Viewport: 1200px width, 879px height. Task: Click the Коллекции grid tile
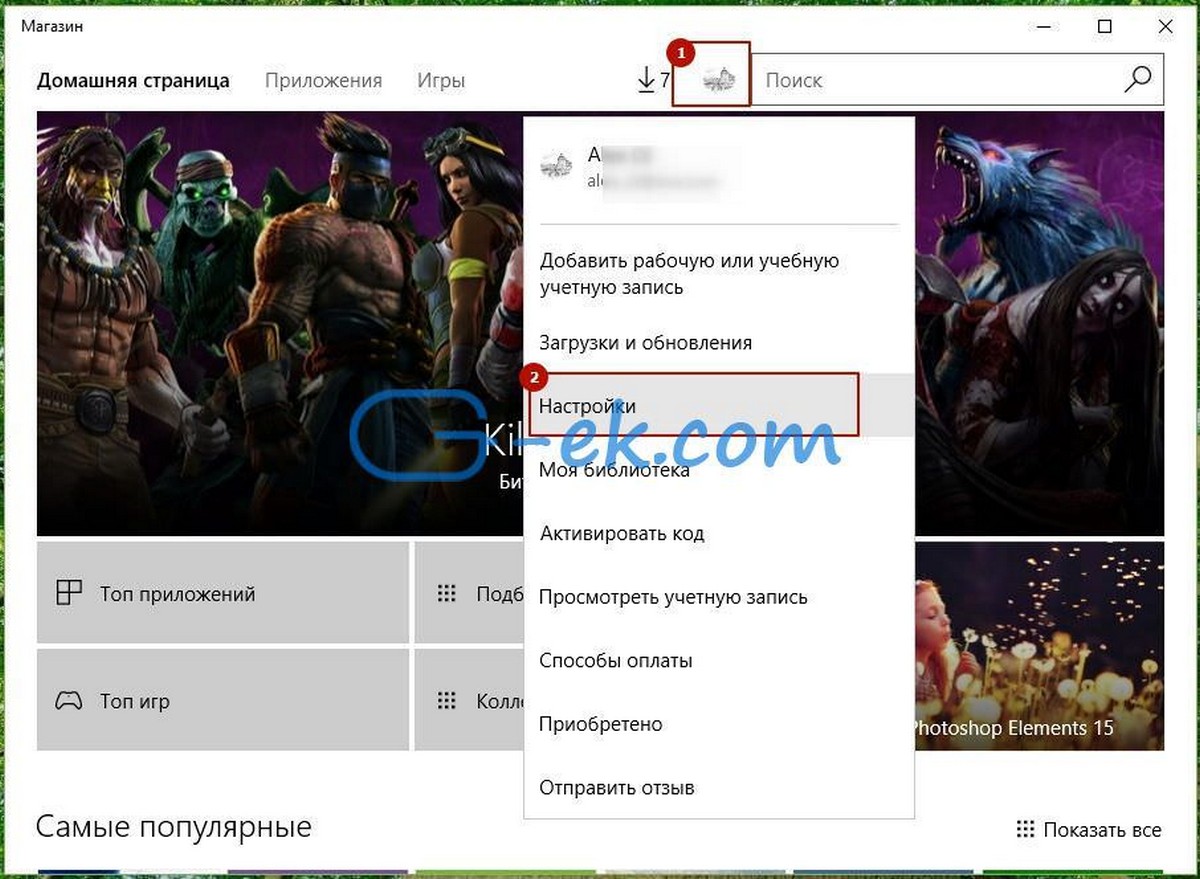(470, 700)
